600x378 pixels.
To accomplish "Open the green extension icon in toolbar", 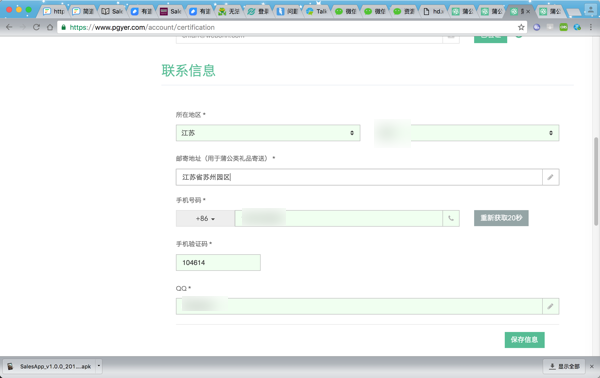I will point(563,27).
